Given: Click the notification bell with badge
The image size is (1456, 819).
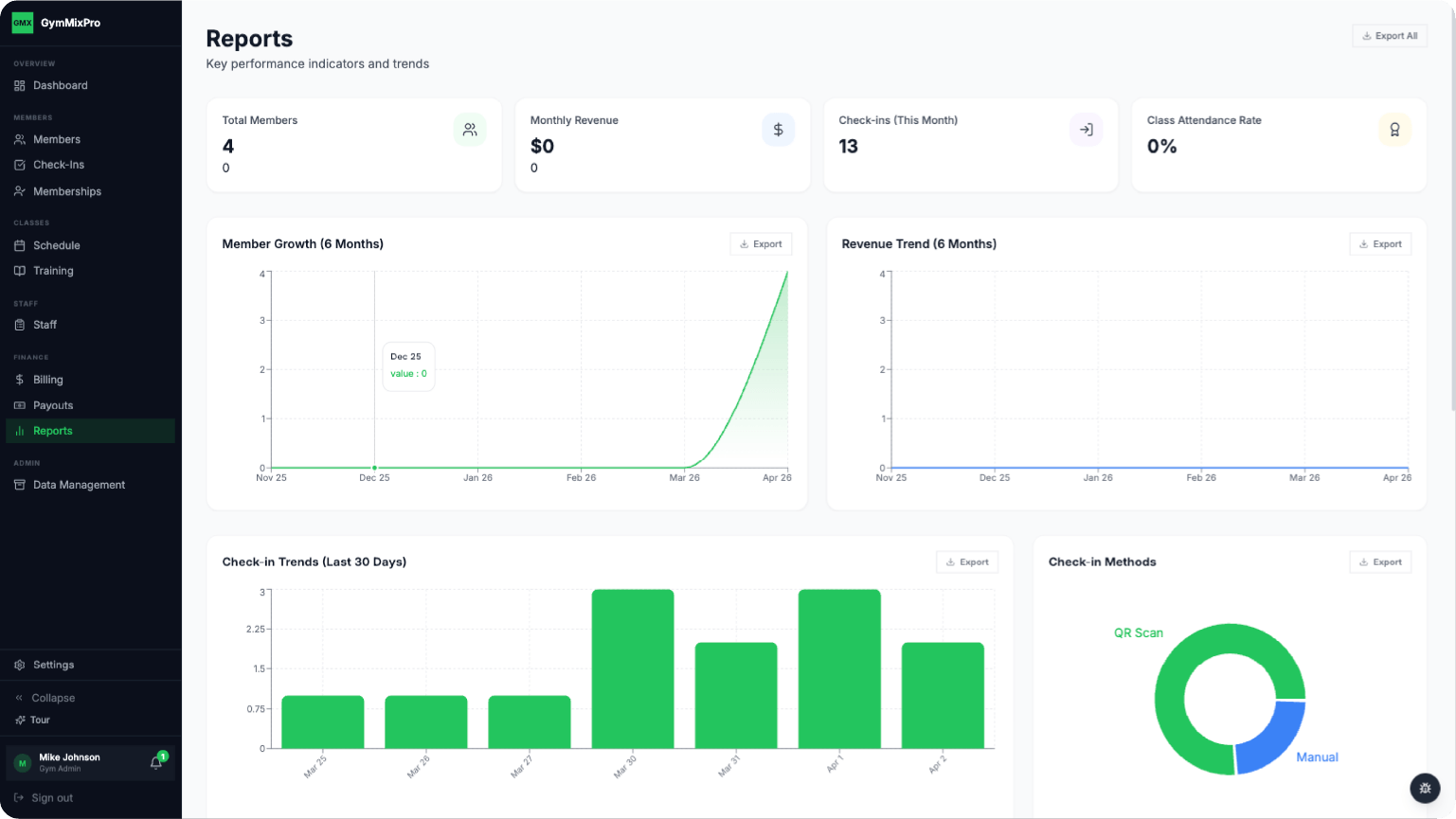Looking at the screenshot, I should tap(155, 763).
